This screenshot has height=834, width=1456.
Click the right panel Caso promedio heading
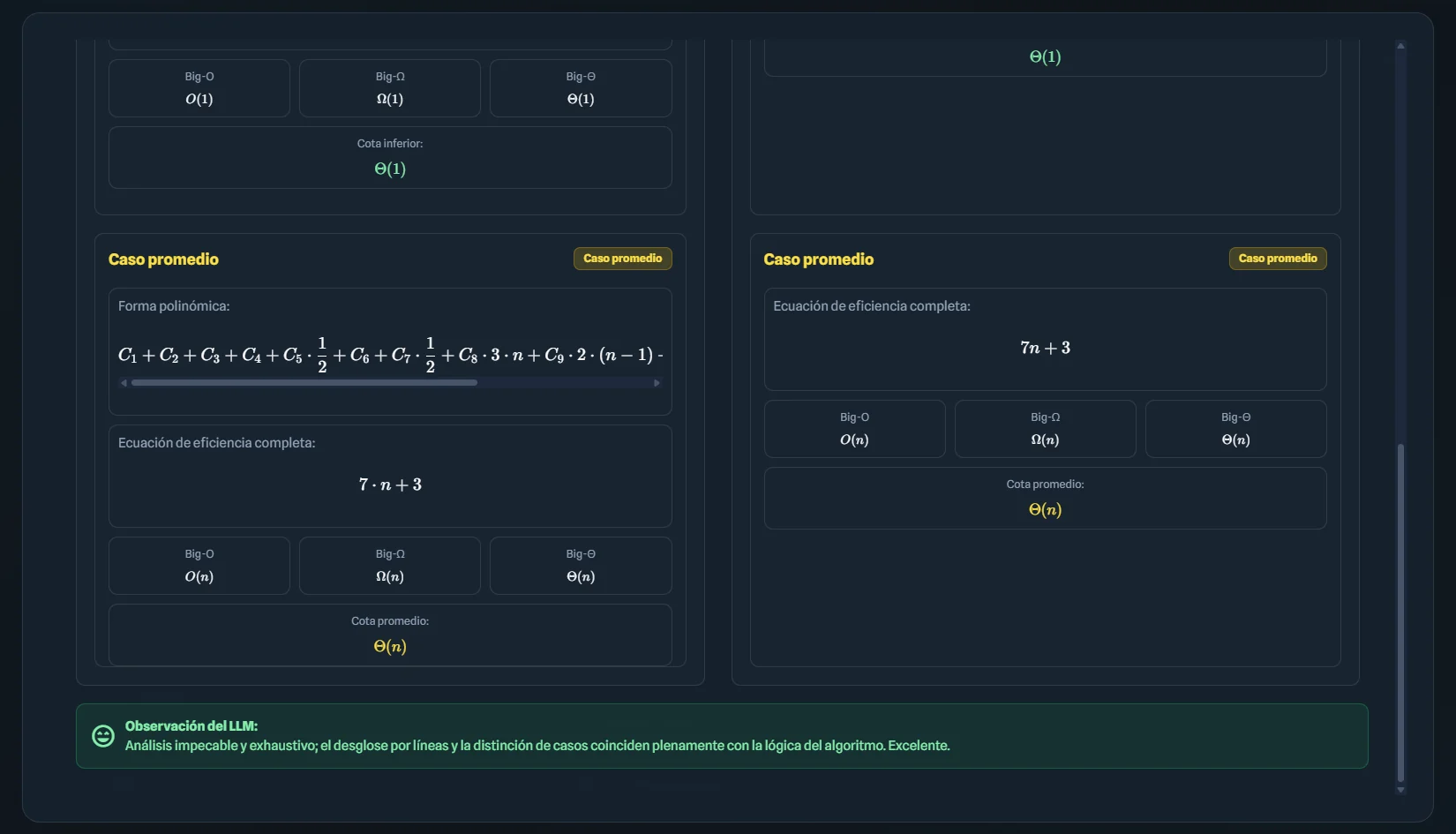(x=819, y=259)
